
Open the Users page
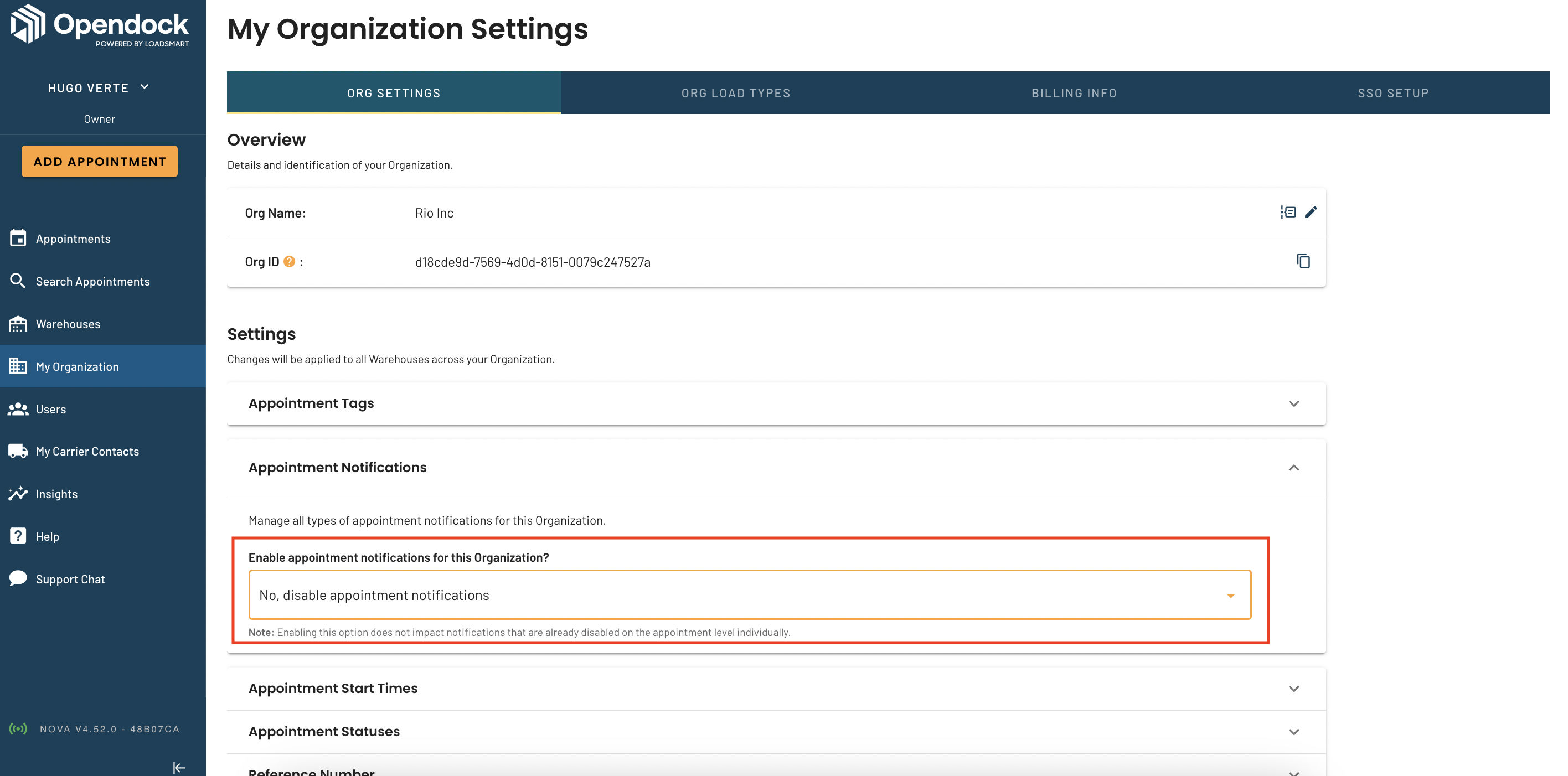click(x=103, y=409)
